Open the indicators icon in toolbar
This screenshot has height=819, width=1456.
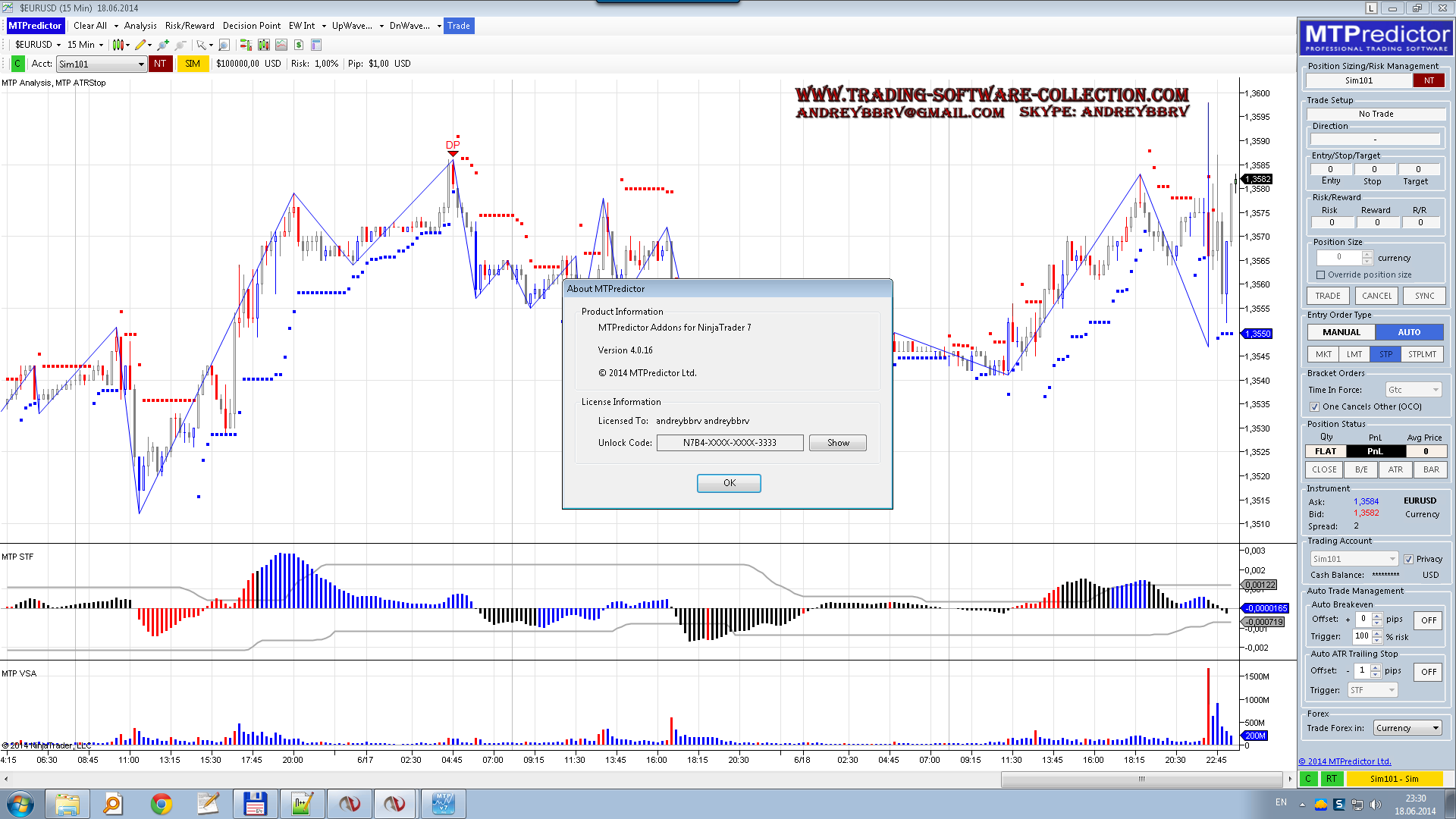[263, 45]
